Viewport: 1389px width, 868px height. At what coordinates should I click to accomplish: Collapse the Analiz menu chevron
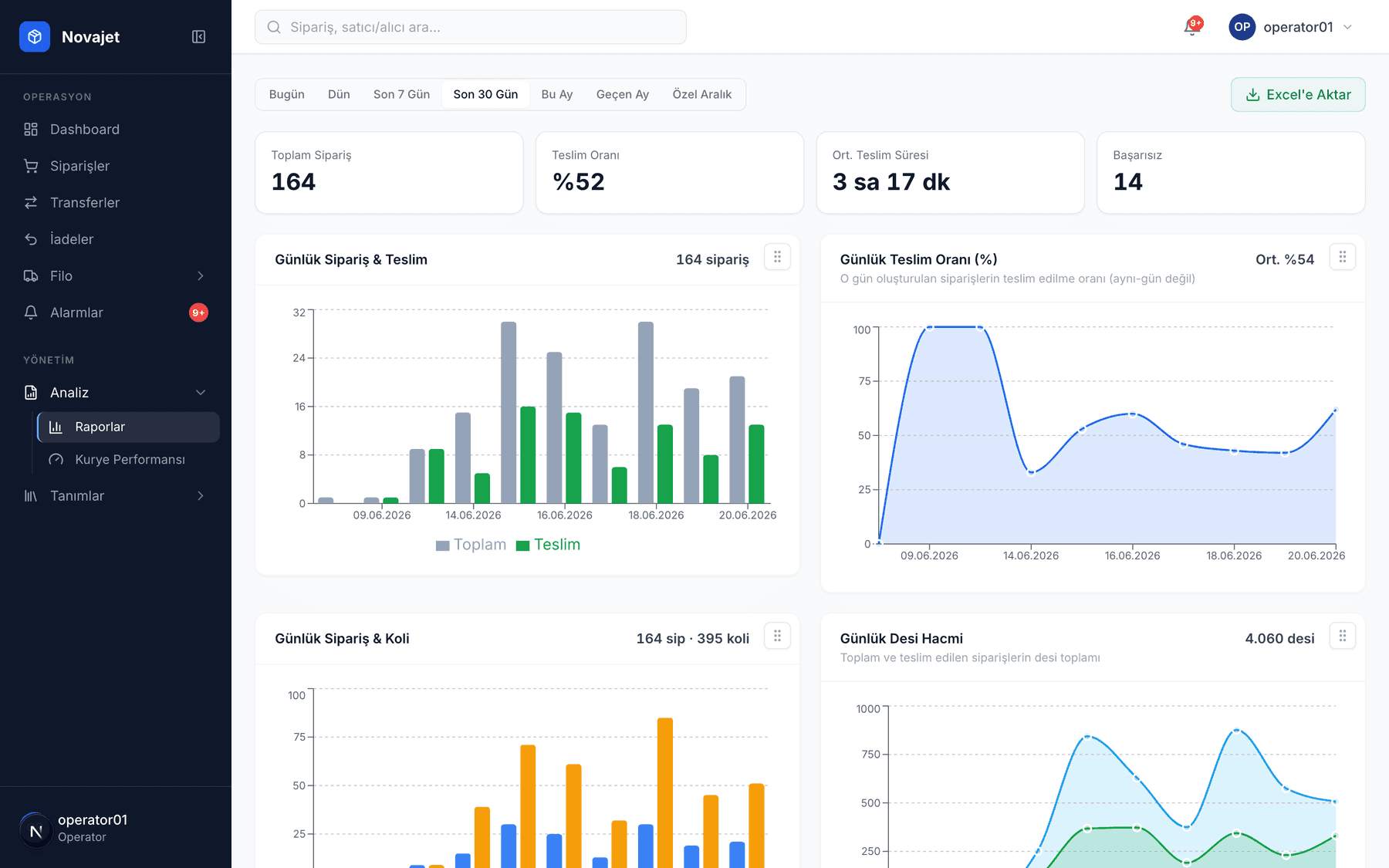[201, 393]
